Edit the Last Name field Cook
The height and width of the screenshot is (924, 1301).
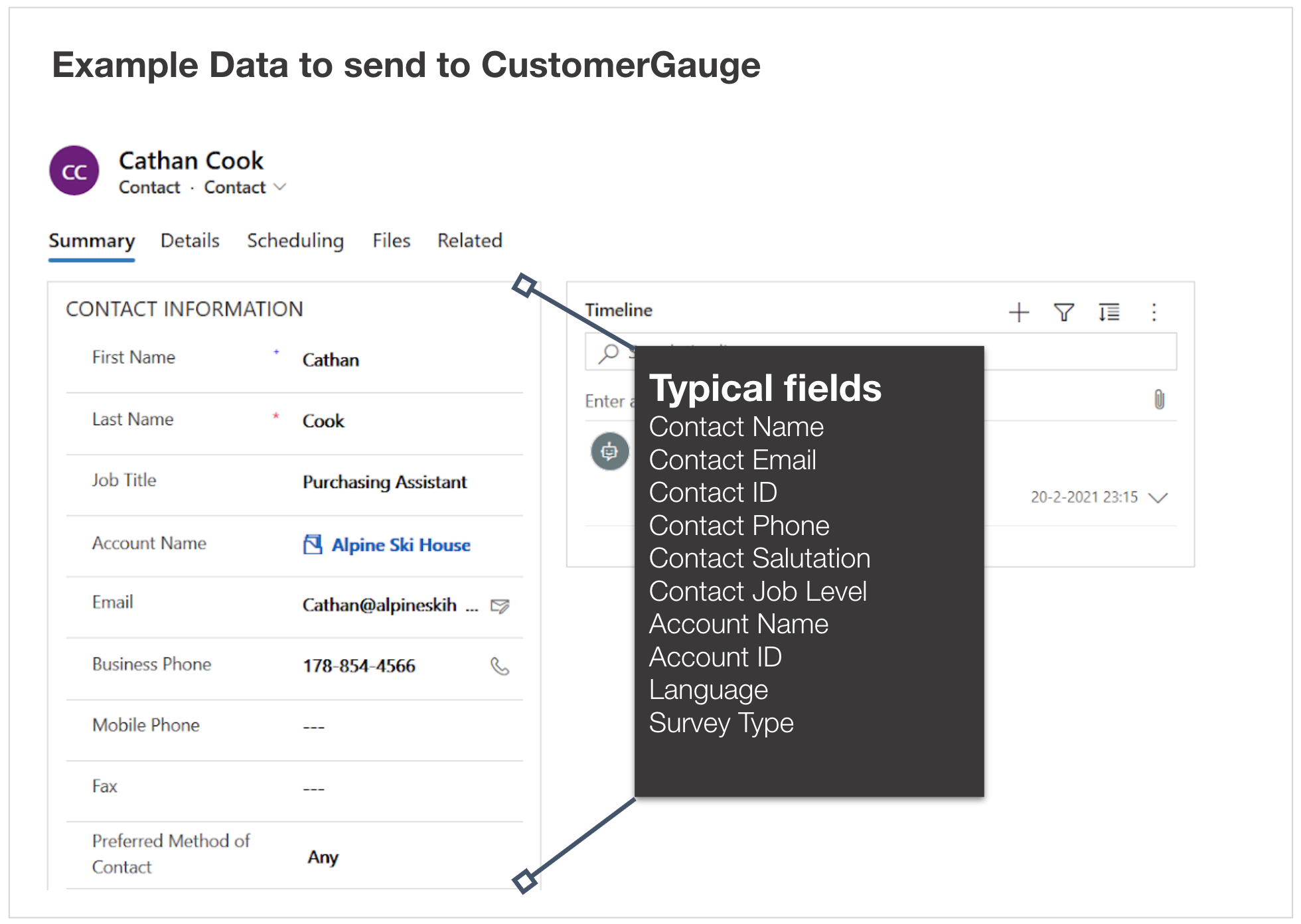[323, 422]
